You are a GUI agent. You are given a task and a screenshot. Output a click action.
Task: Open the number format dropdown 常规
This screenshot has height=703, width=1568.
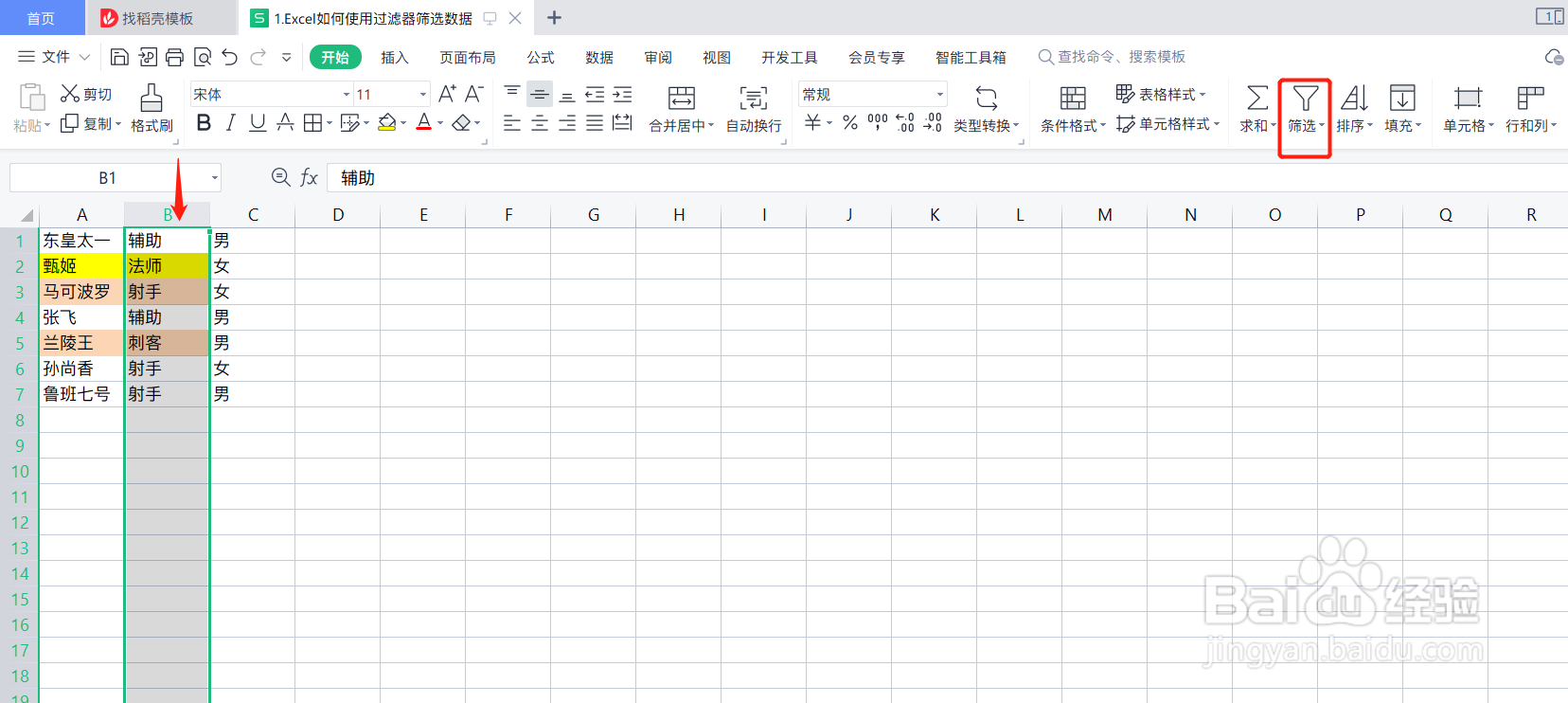940,95
